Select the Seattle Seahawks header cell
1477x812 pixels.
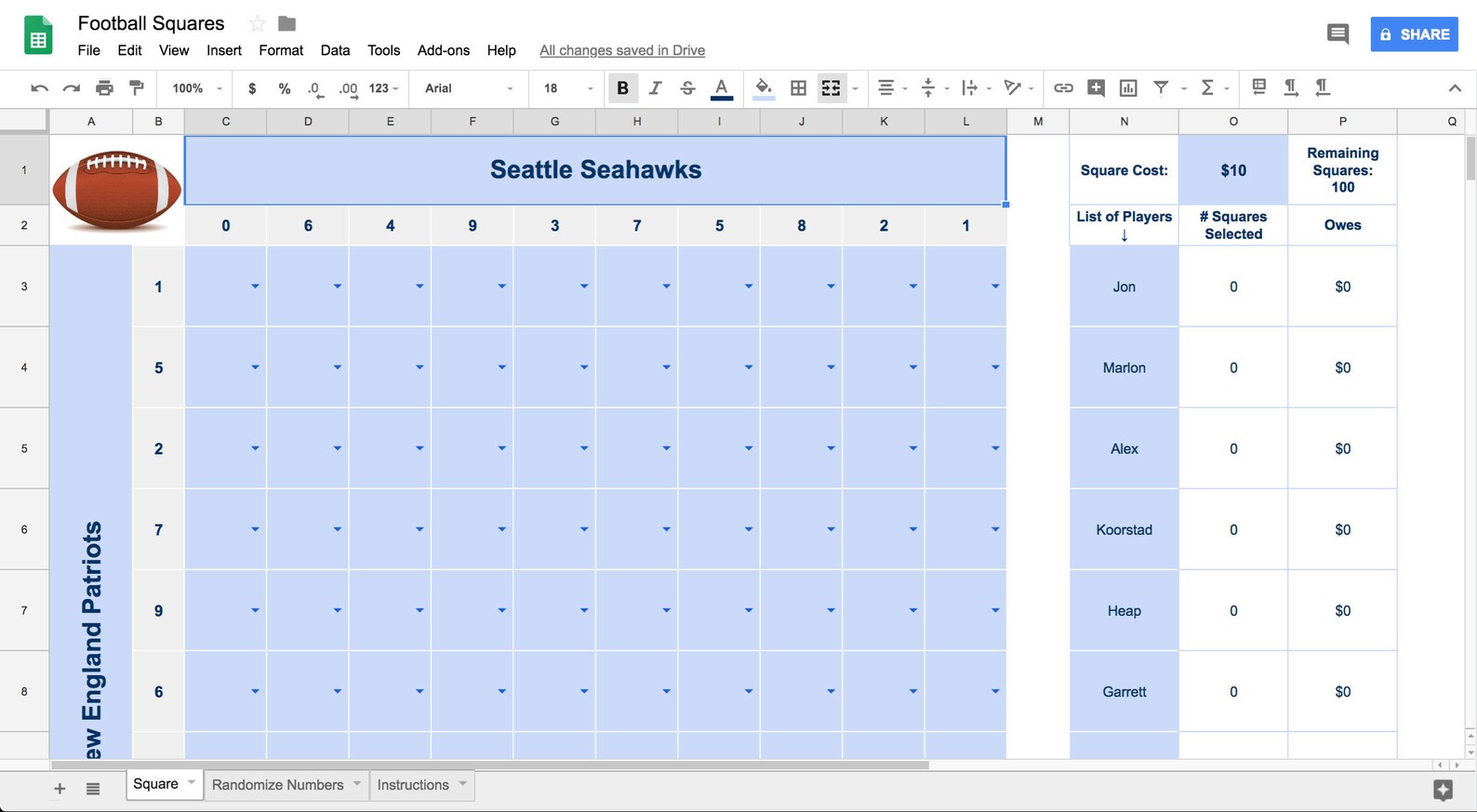(595, 170)
